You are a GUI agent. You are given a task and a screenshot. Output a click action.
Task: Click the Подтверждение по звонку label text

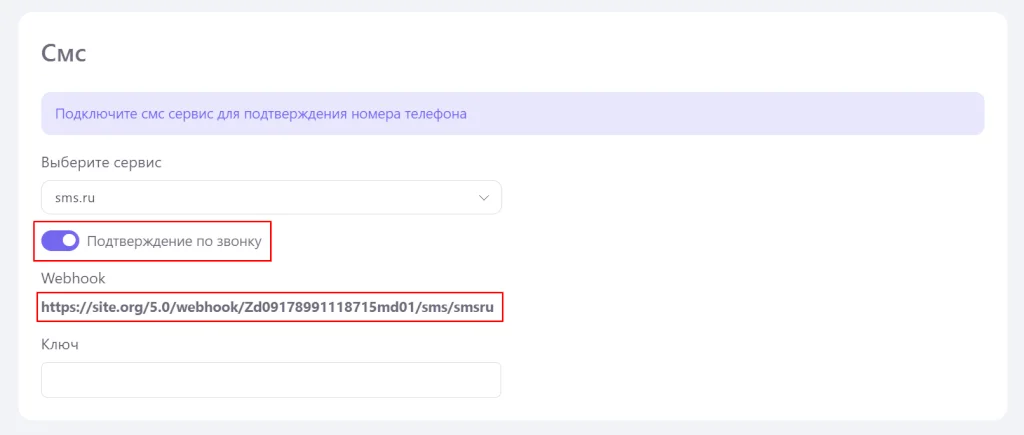[x=174, y=241]
